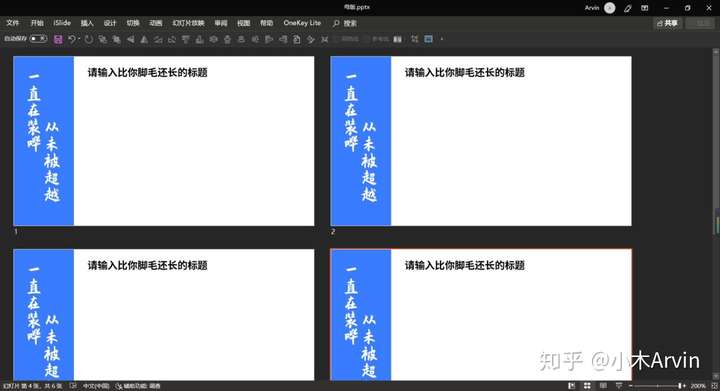Viewport: 720px width, 391px height.
Task: Click the 搜索 search box
Action: pyautogui.click(x=345, y=23)
